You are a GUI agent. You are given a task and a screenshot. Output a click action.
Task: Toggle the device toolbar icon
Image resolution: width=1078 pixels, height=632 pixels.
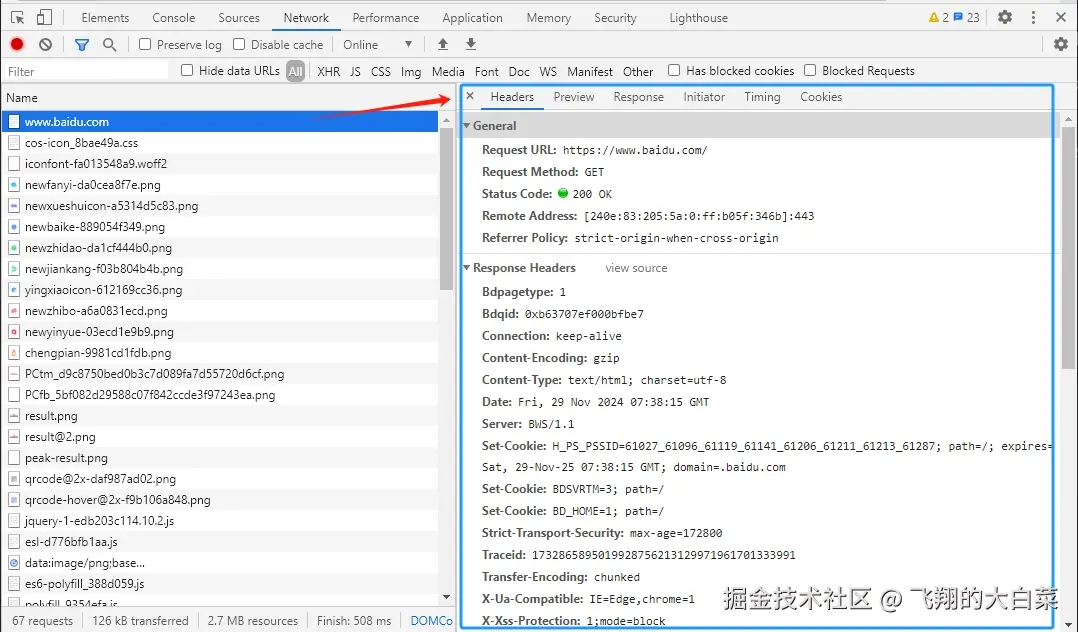coord(44,18)
